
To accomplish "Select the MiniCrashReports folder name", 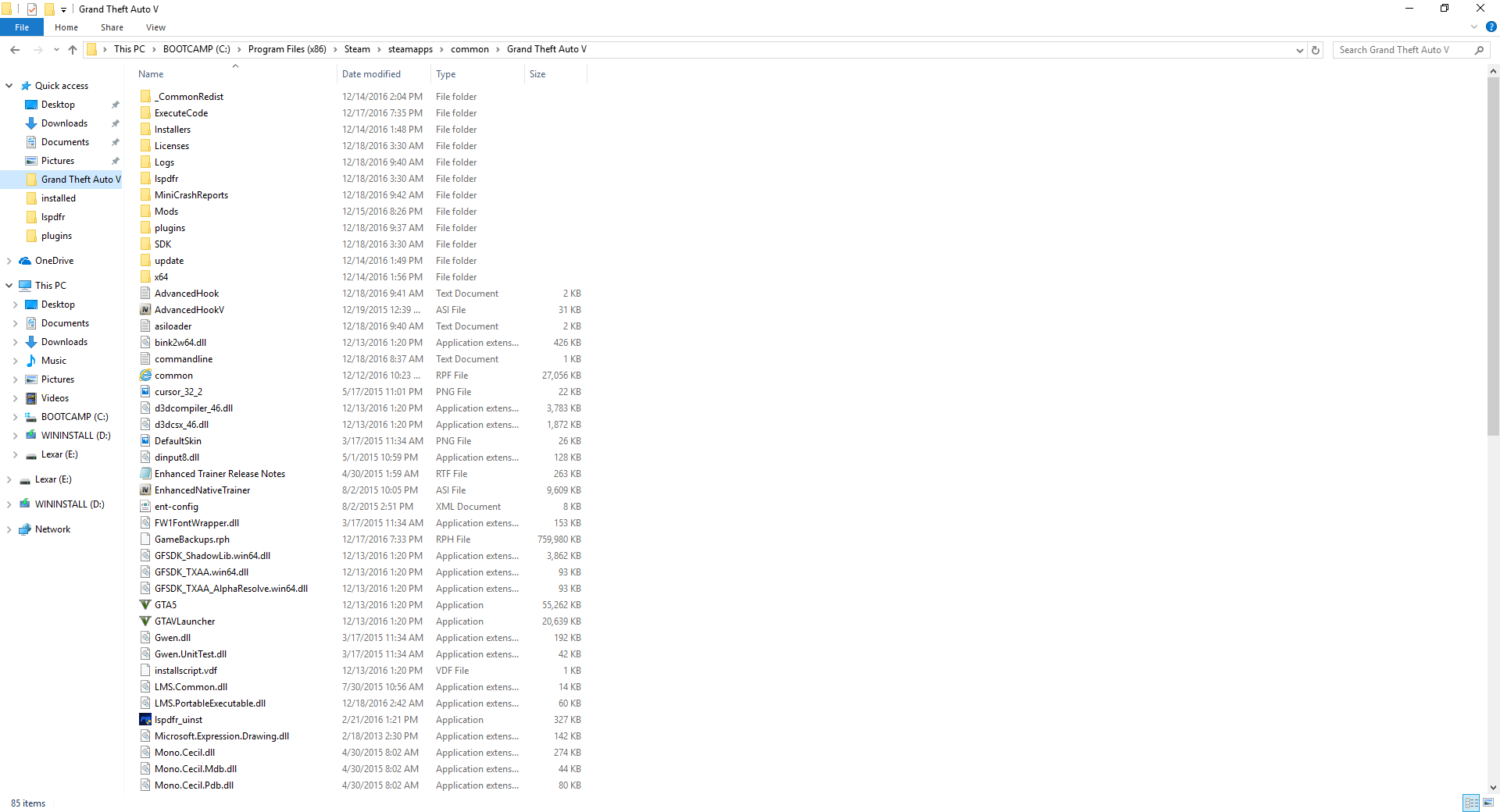I will [x=191, y=195].
